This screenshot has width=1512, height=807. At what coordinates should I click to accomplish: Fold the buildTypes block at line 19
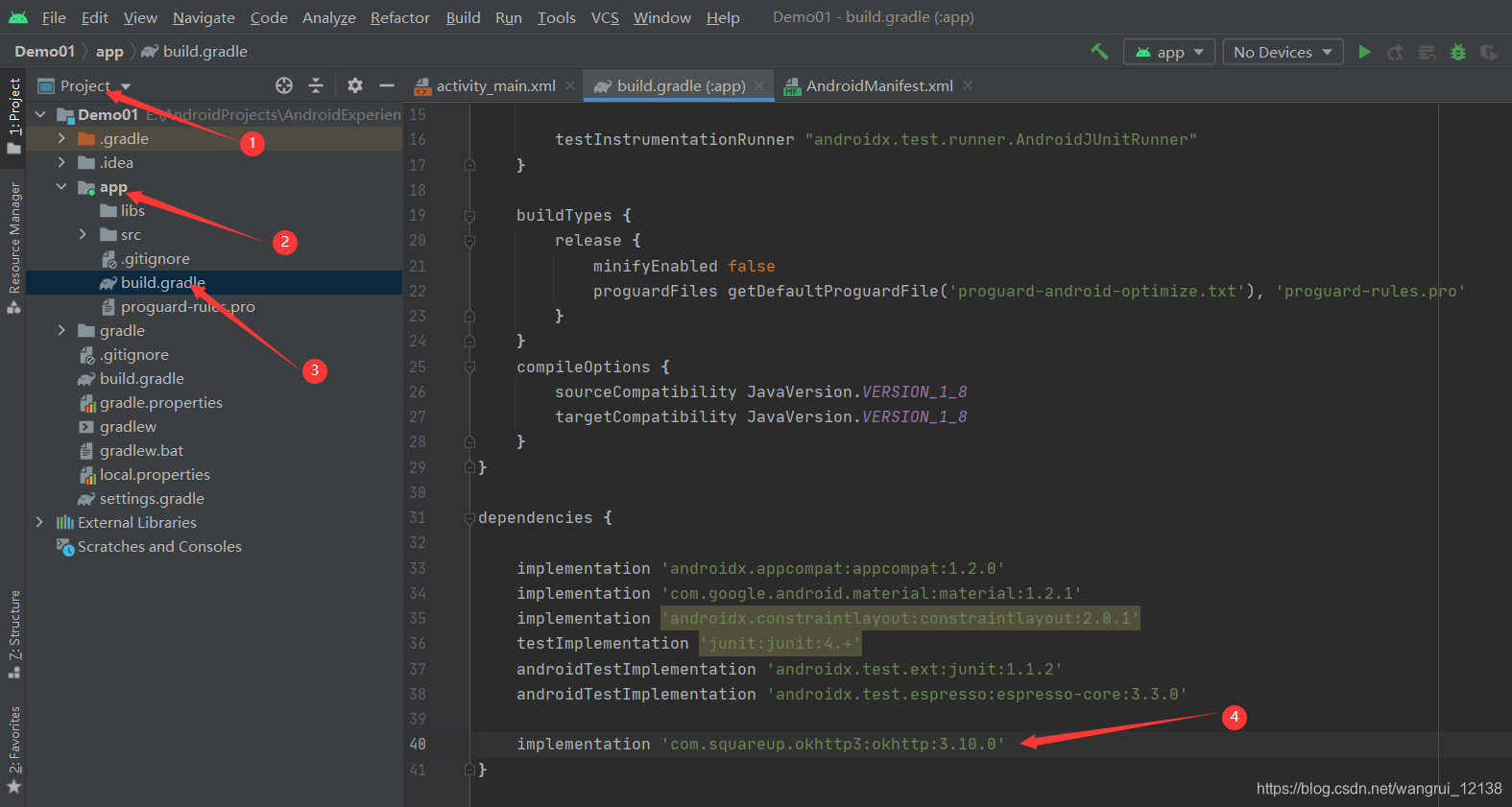[469, 215]
